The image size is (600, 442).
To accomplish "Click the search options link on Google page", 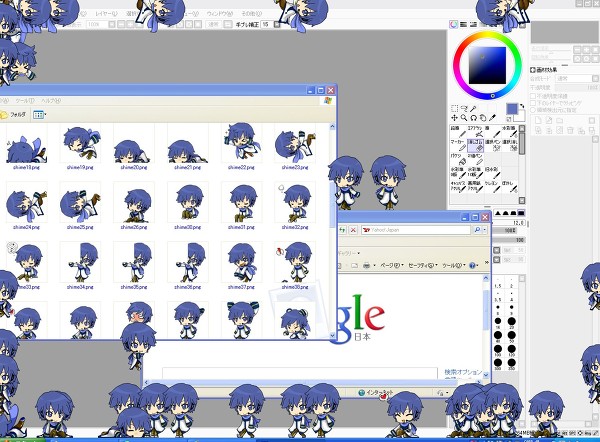I will (463, 372).
